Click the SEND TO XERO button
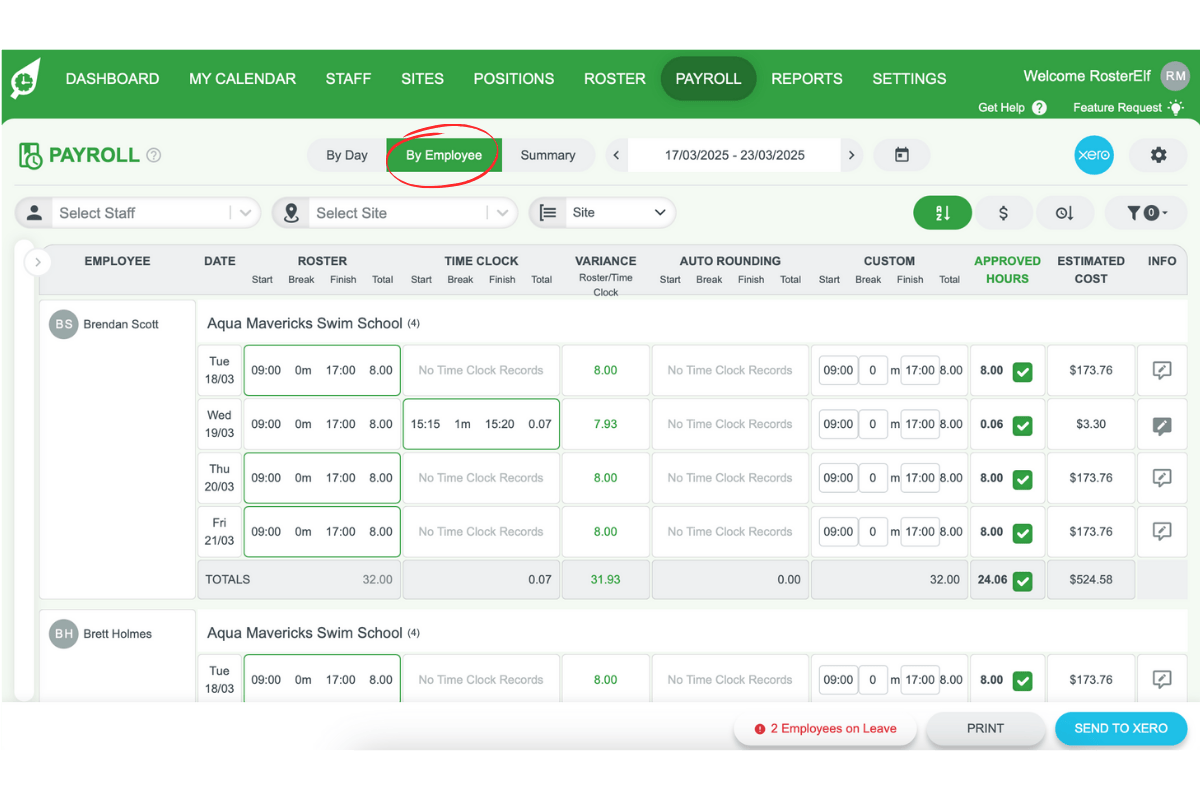This screenshot has height=800, width=1200. 1120,728
